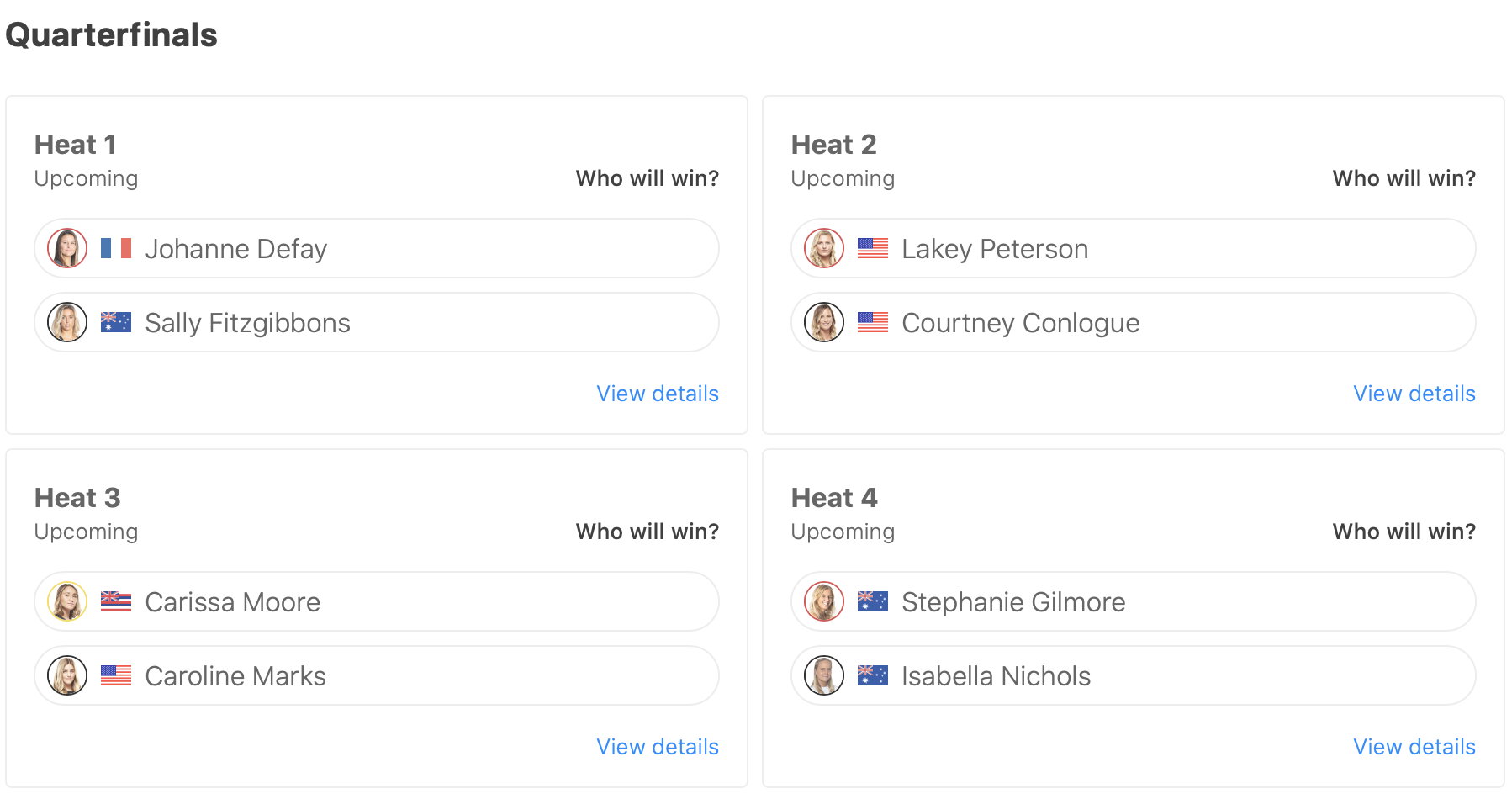1512x799 pixels.
Task: Click the US flag beside Courtney Conlogue
Action: (x=873, y=323)
